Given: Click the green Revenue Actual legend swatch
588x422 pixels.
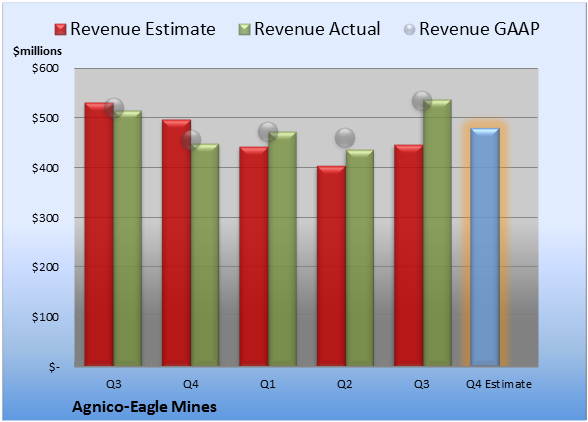Looking at the screenshot, I should [x=244, y=29].
